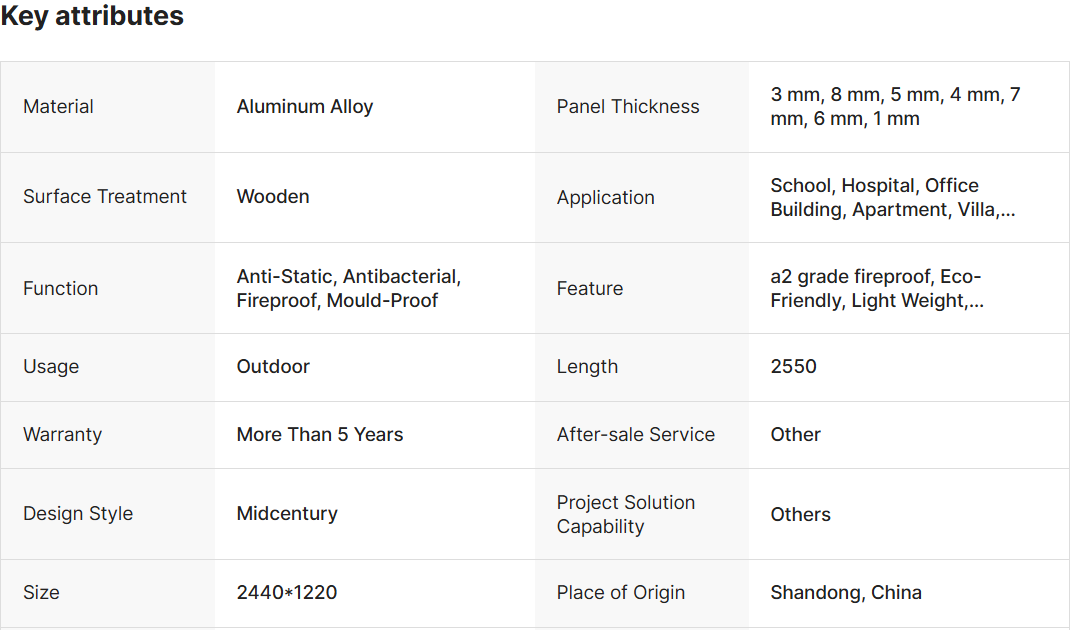
Task: Click the Surface Treatment label
Action: click(x=105, y=197)
